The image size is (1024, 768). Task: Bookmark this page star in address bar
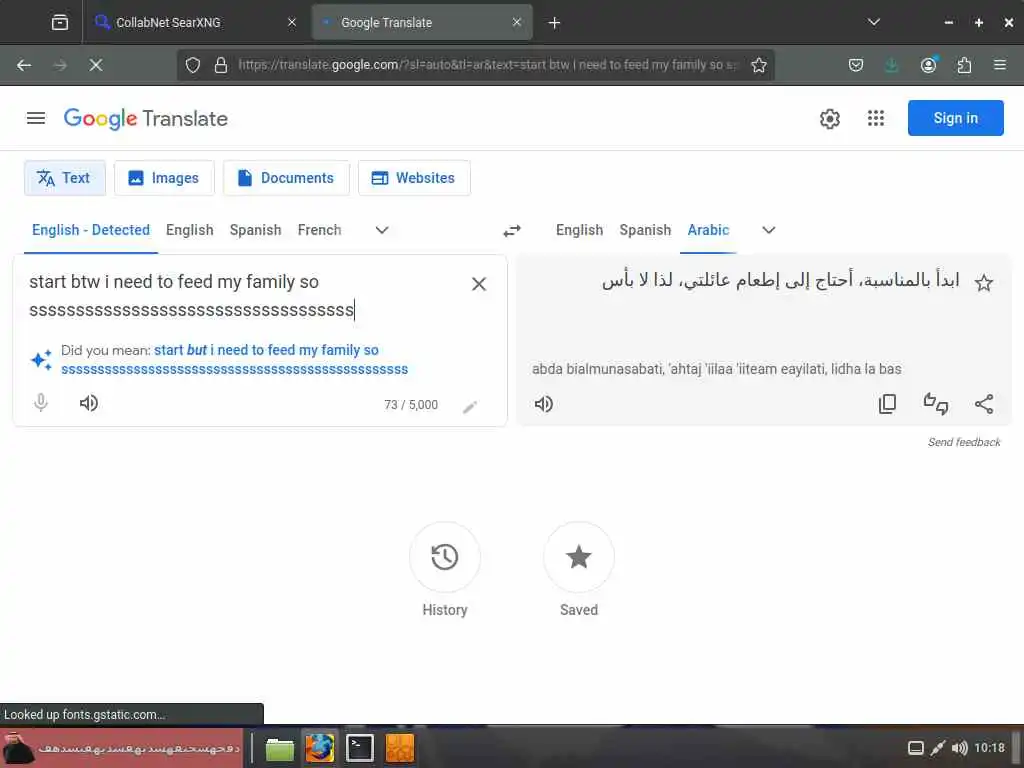758,65
